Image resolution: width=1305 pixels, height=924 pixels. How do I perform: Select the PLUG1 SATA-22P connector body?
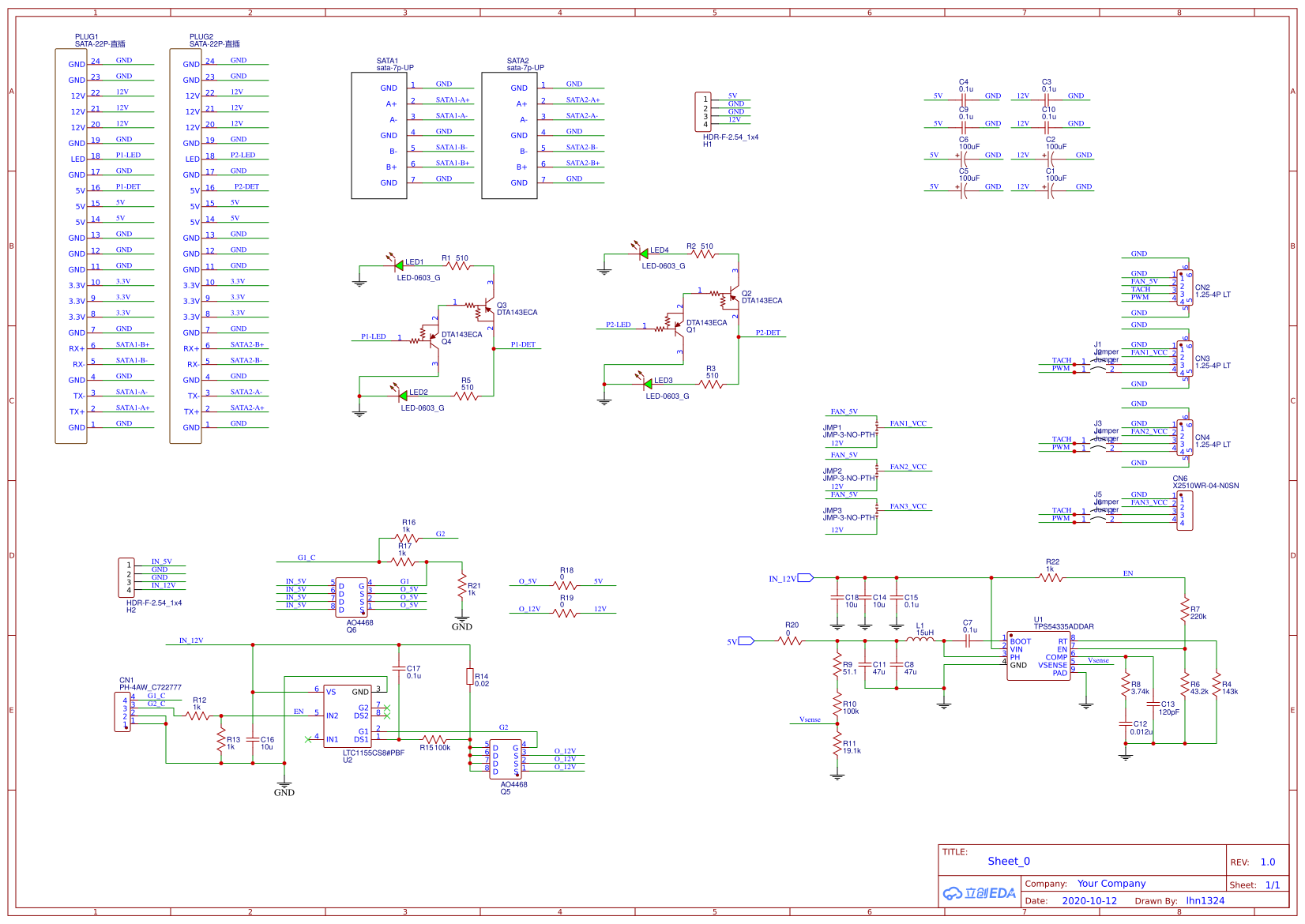click(70, 246)
